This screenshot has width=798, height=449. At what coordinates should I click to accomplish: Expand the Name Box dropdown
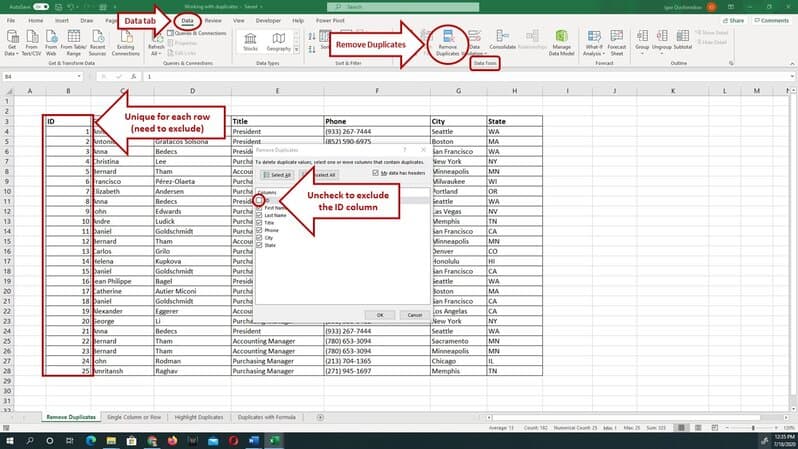click(x=79, y=76)
